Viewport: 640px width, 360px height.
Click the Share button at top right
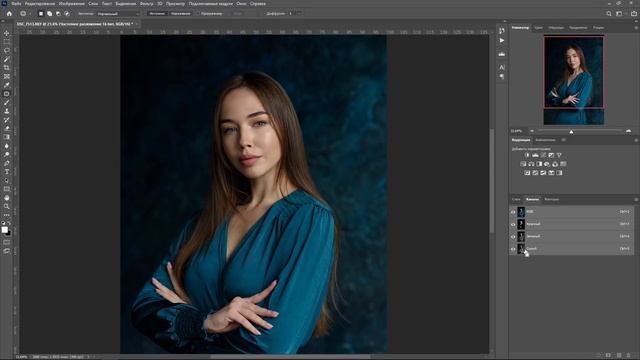[634, 13]
